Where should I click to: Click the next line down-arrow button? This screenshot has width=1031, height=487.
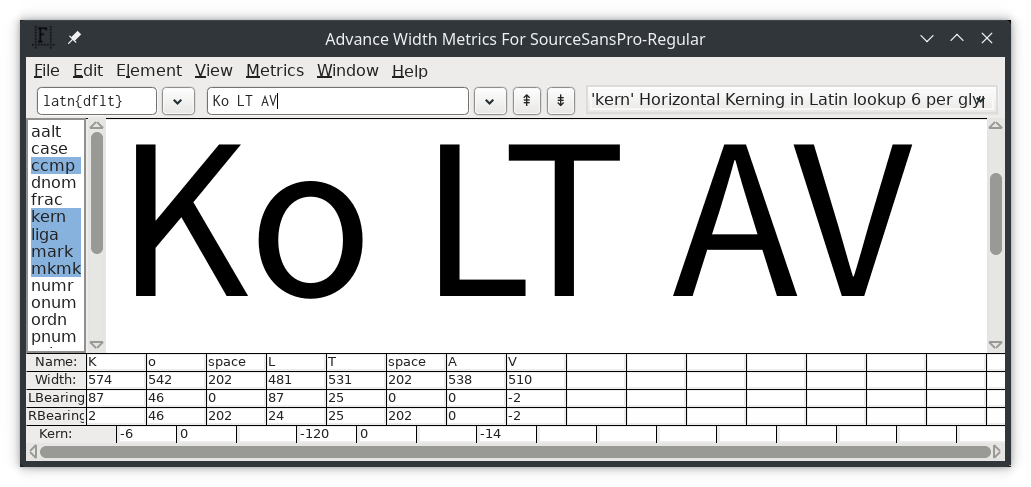point(561,101)
